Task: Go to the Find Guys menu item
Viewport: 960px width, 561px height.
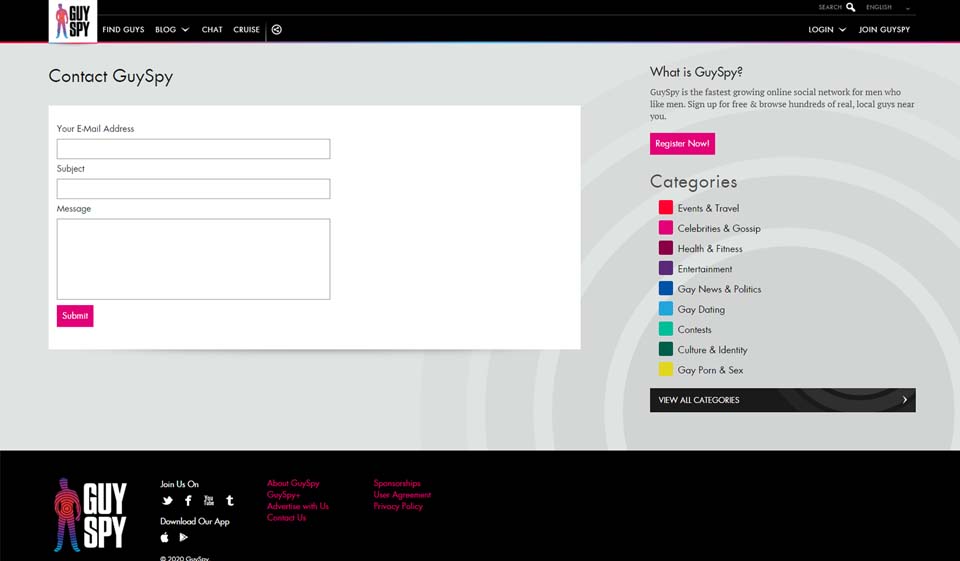Action: click(x=123, y=30)
